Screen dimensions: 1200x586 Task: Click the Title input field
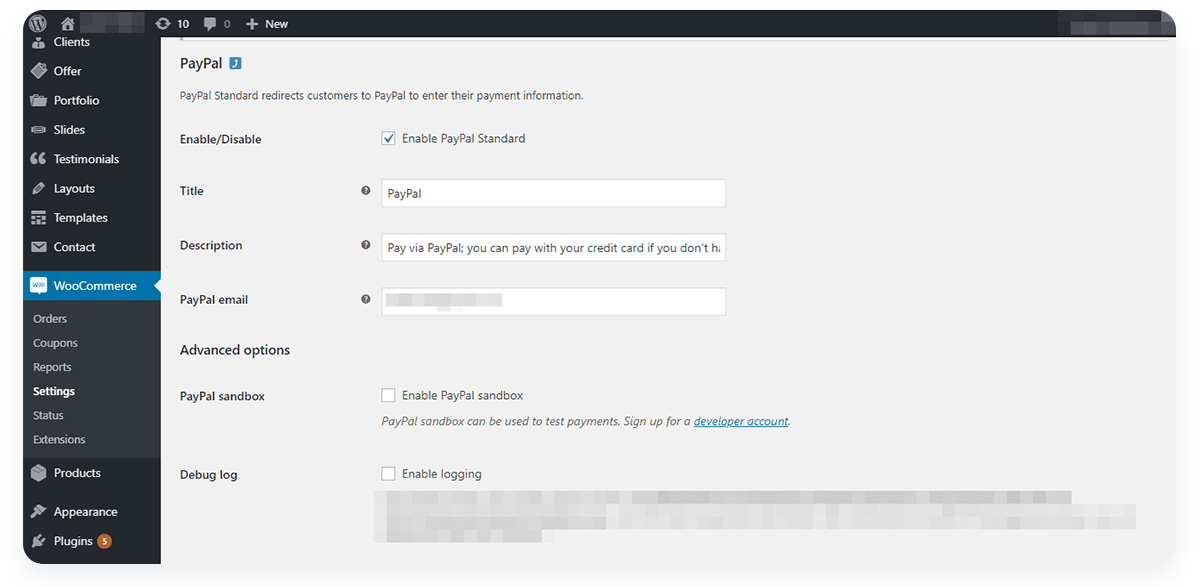(553, 193)
